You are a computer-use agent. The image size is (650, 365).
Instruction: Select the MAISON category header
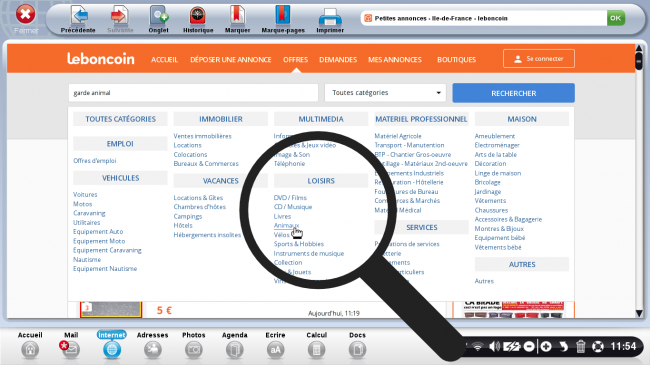pyautogui.click(x=521, y=119)
